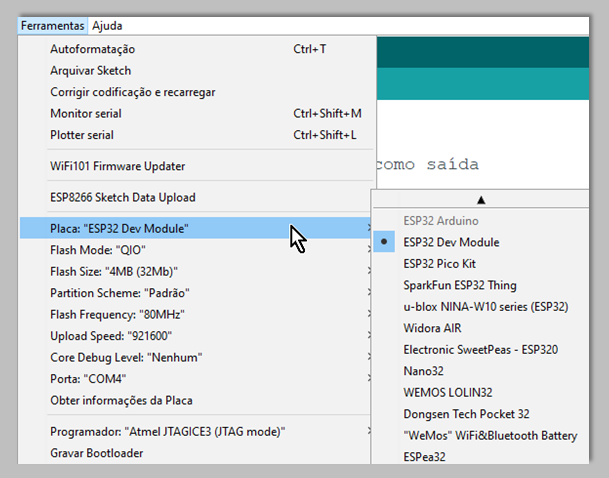Viewport: 609px width, 478px height.
Task: Open the Ferramentas menu
Action: [x=53, y=25]
